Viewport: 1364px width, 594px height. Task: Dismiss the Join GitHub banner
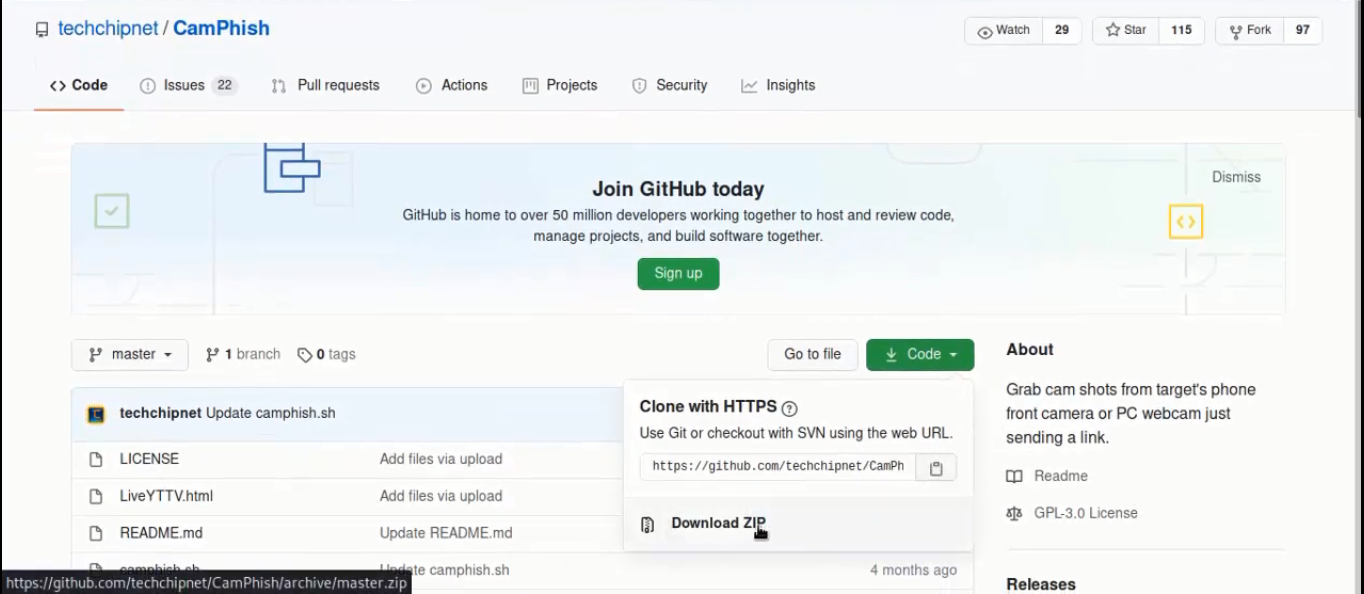tap(1236, 177)
